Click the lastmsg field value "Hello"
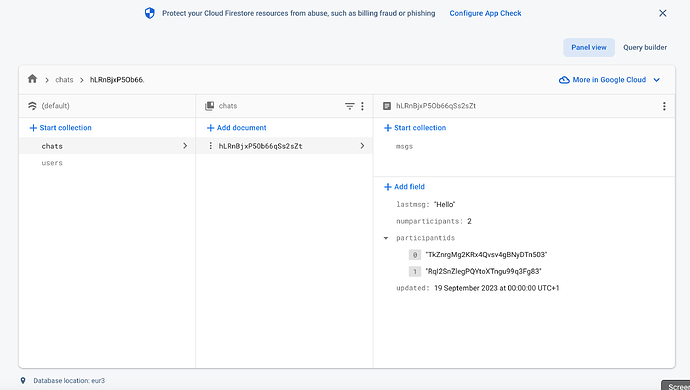The image size is (690, 390). tap(444, 204)
